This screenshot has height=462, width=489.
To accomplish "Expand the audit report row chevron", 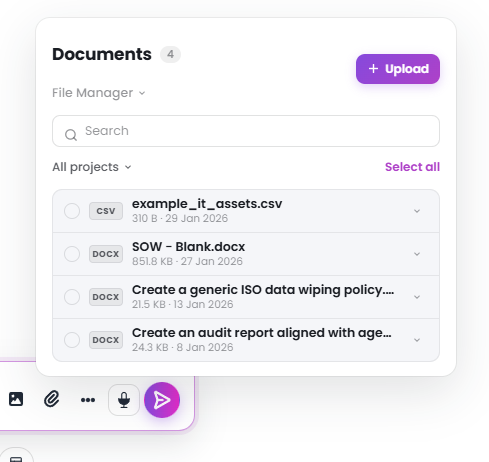I will click(417, 340).
